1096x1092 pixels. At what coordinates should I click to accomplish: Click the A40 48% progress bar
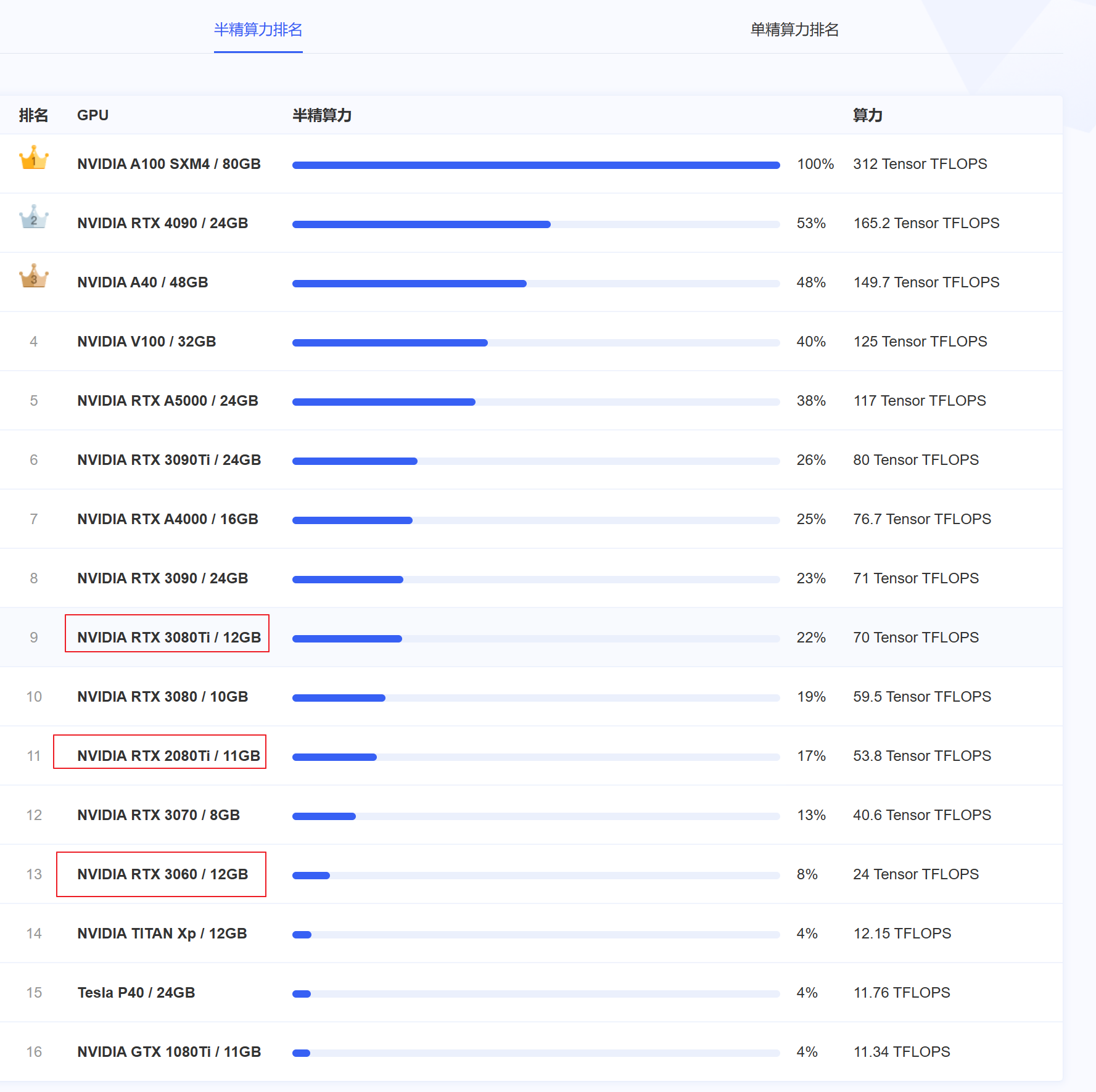pos(536,284)
